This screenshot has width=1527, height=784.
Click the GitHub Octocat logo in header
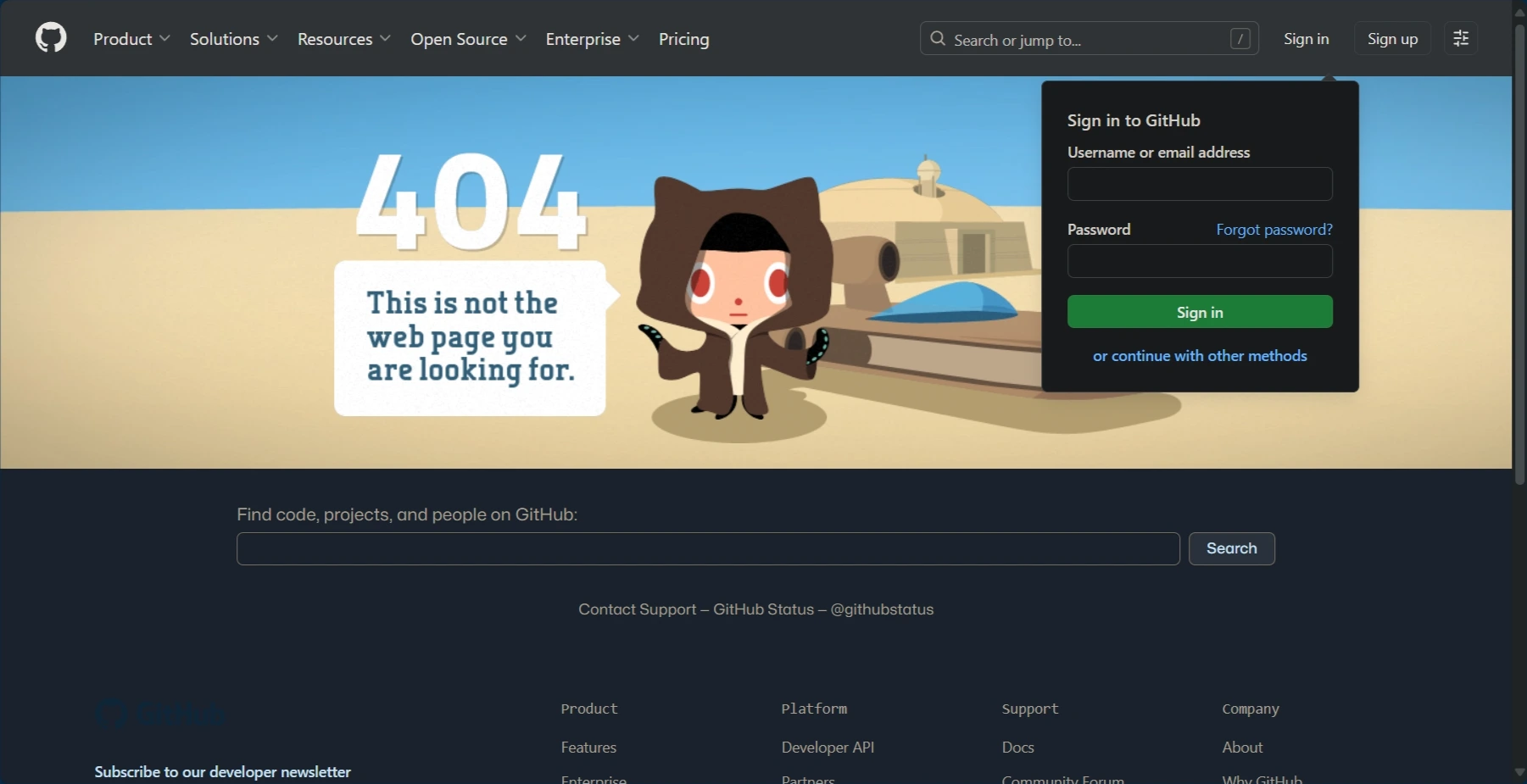(x=51, y=38)
